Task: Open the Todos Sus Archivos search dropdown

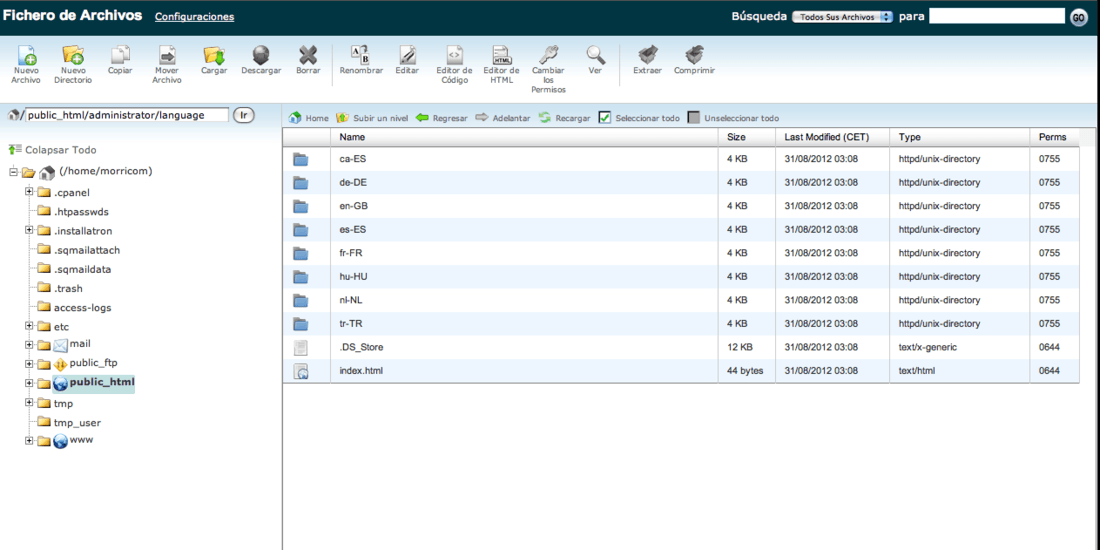Action: pyautogui.click(x=842, y=17)
